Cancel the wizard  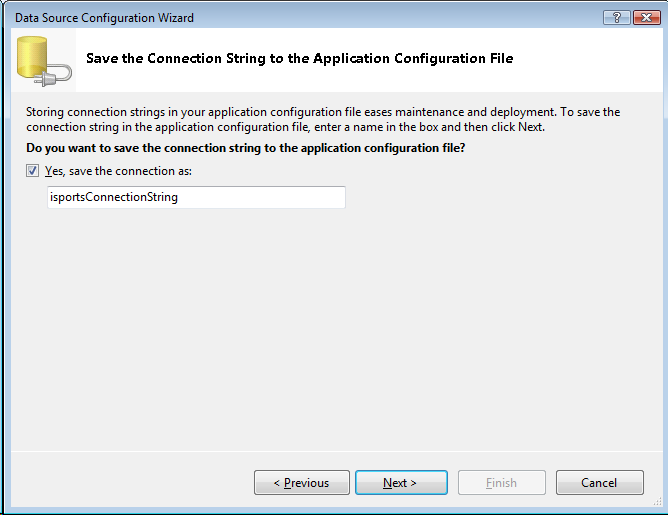[x=599, y=483]
